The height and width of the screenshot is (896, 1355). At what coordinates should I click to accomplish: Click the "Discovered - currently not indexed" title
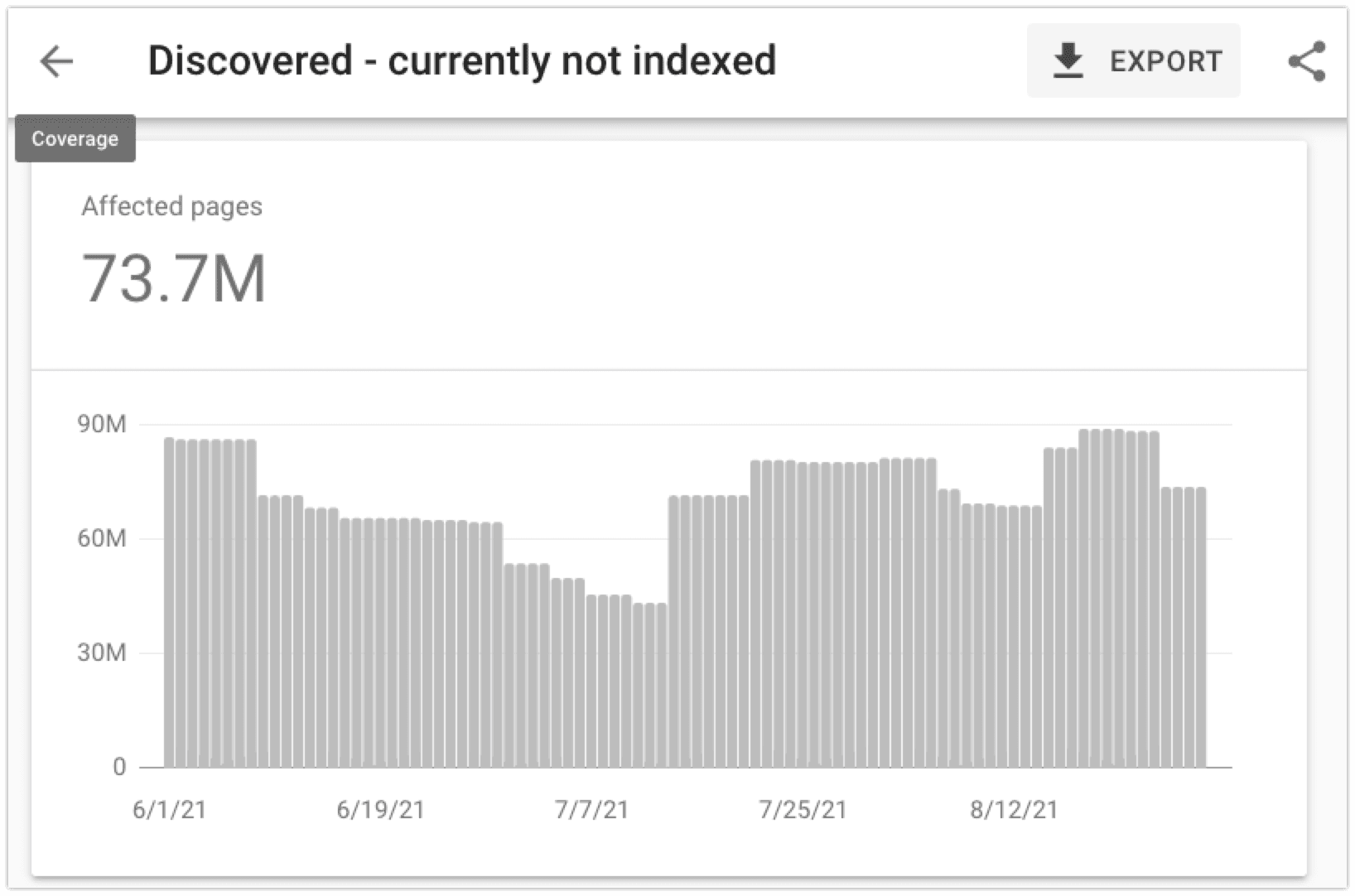point(461,60)
